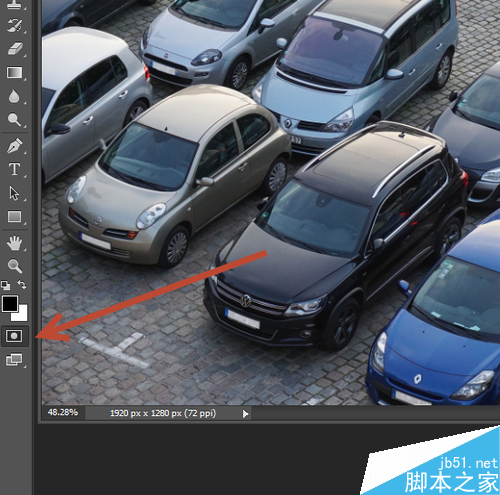
Task: Select the Horizontal Type tool
Action: tap(14, 169)
